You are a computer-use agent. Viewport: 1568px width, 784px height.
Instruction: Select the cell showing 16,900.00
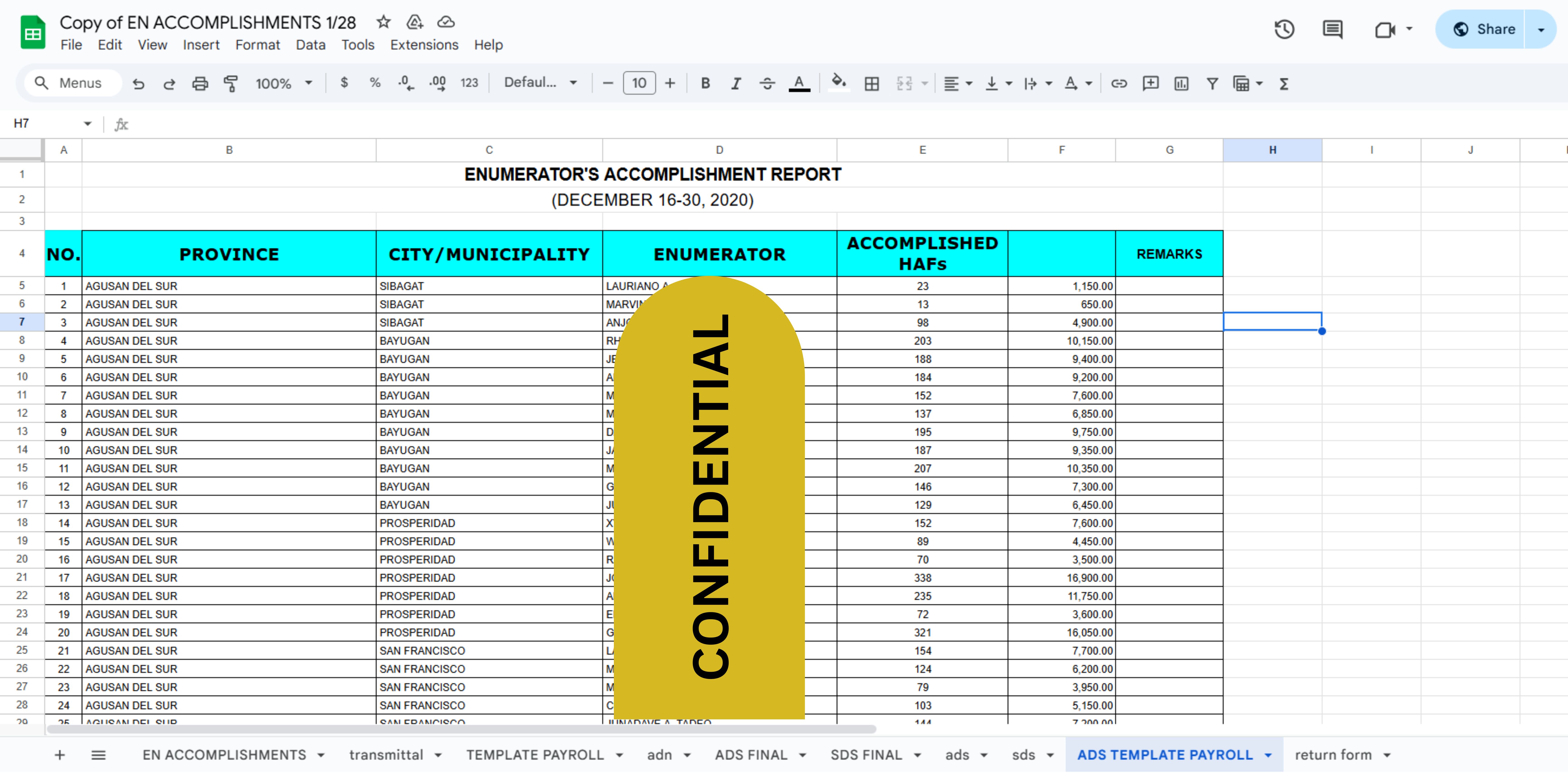pos(1062,578)
